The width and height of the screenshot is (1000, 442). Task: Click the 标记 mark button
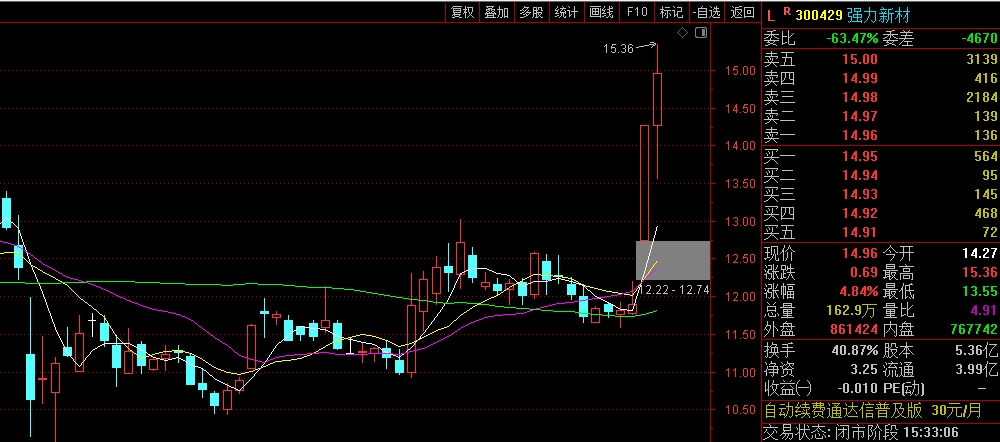[x=671, y=12]
